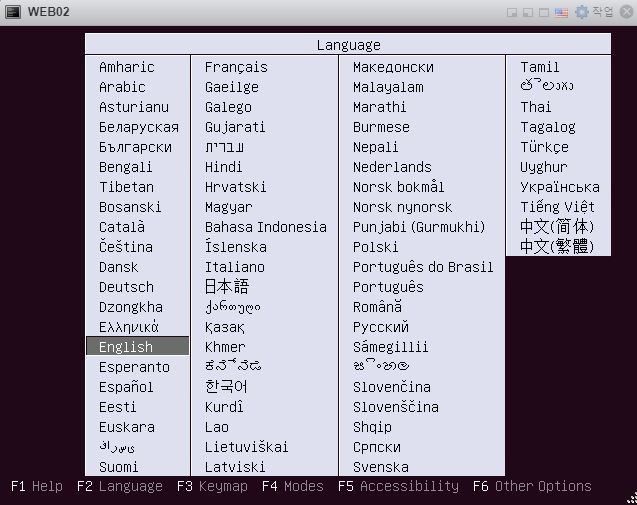Shrink console with the small-square size icon
This screenshot has width=637, height=505.
(512, 13)
